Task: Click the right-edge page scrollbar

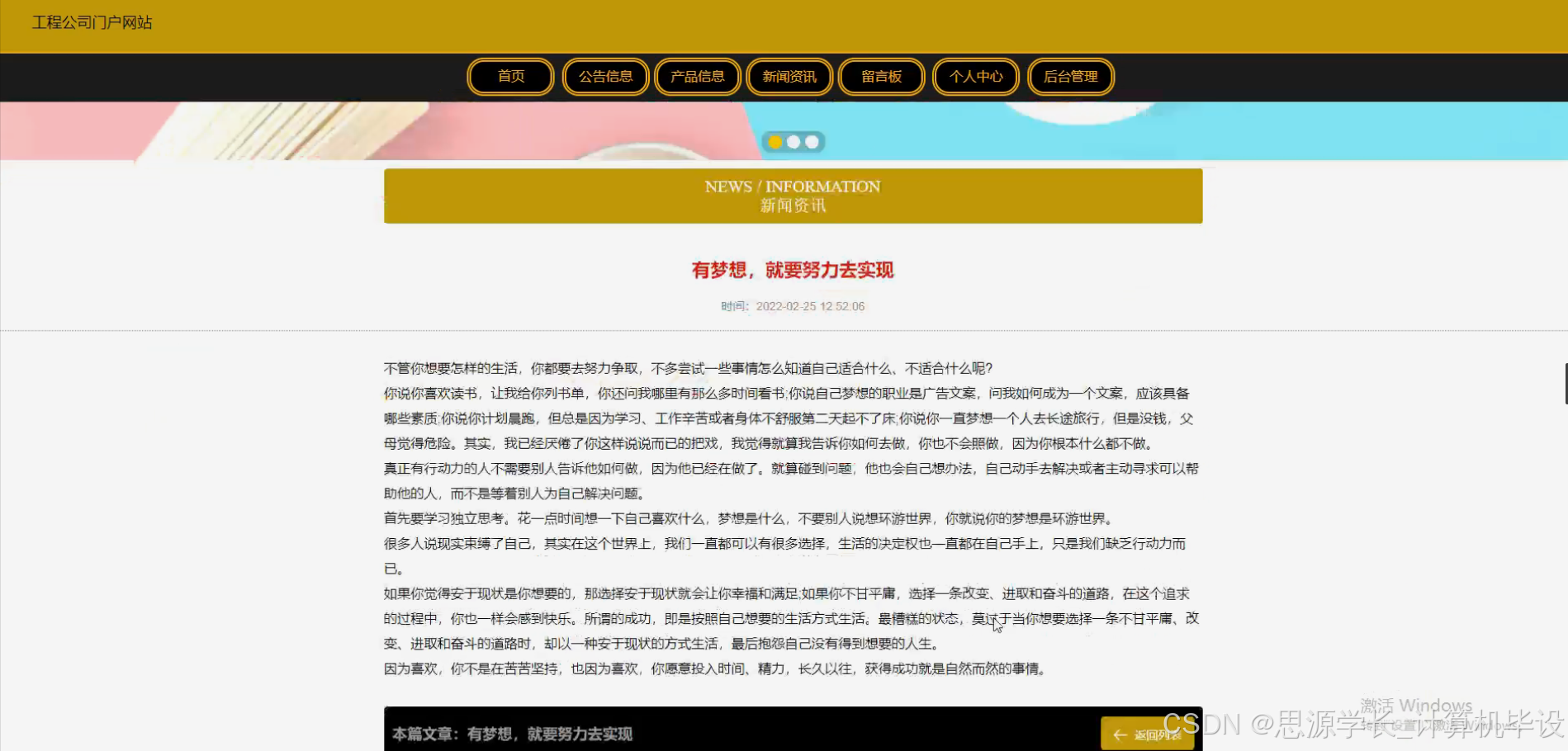Action: click(x=1563, y=383)
